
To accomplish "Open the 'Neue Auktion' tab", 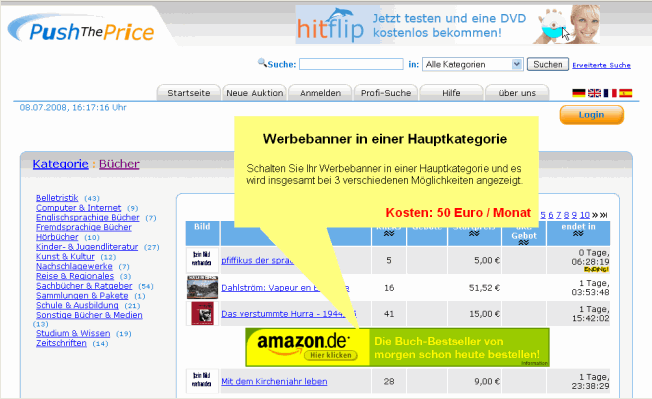I will 254,93.
